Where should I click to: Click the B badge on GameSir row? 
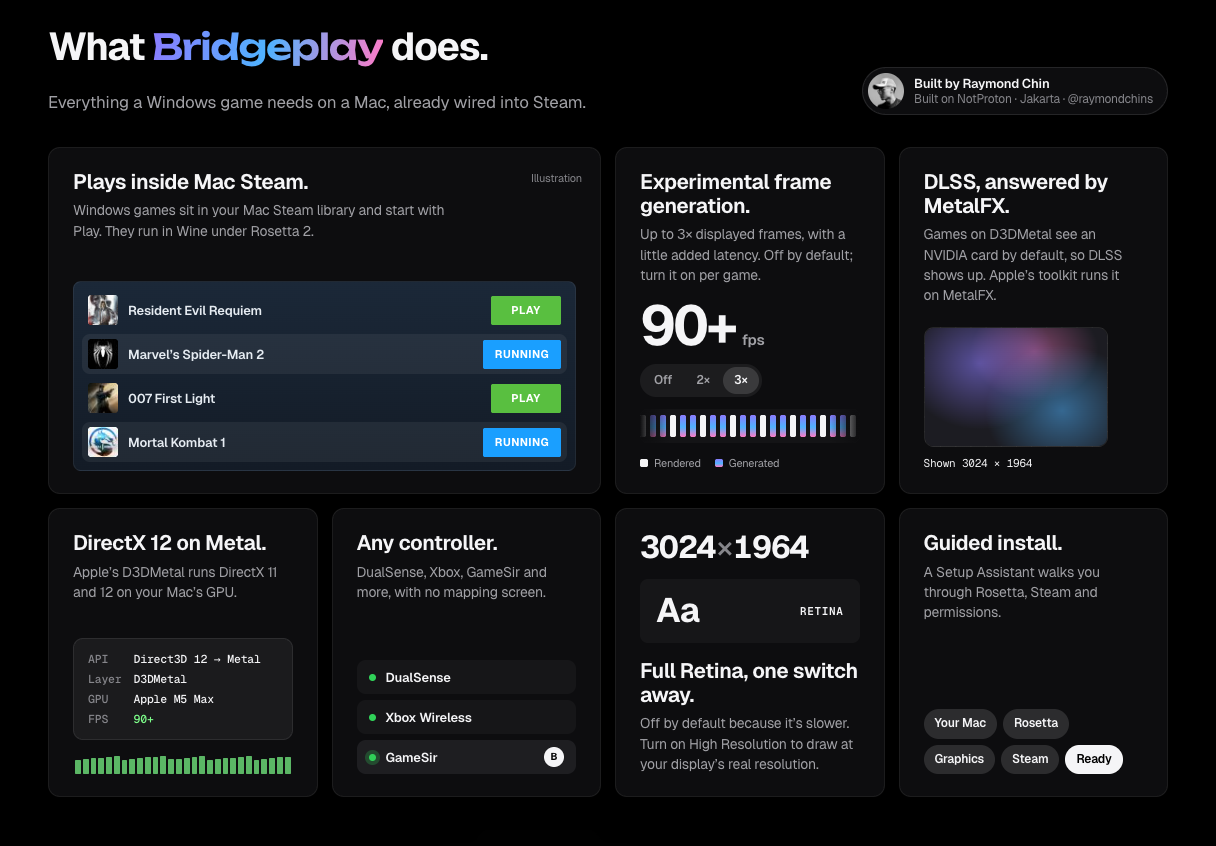click(x=554, y=757)
